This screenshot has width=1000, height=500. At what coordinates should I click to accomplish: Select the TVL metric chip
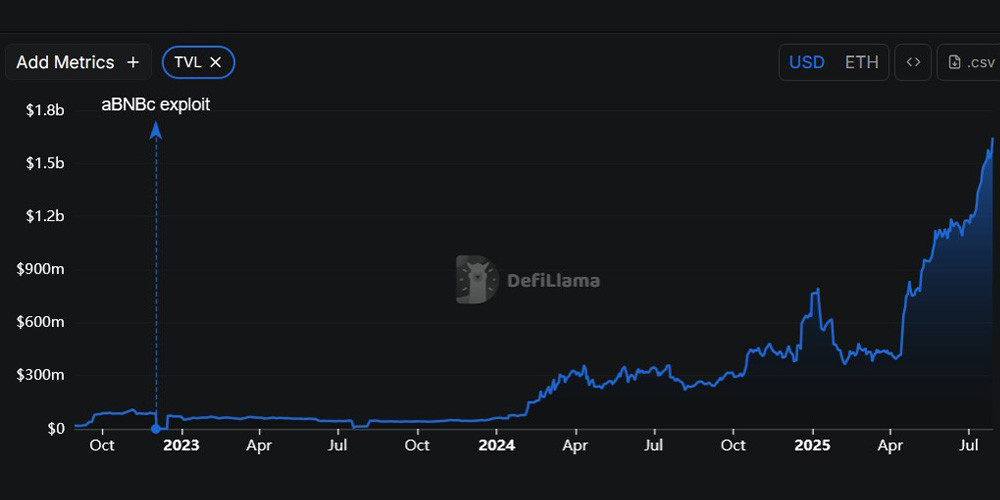tap(188, 62)
